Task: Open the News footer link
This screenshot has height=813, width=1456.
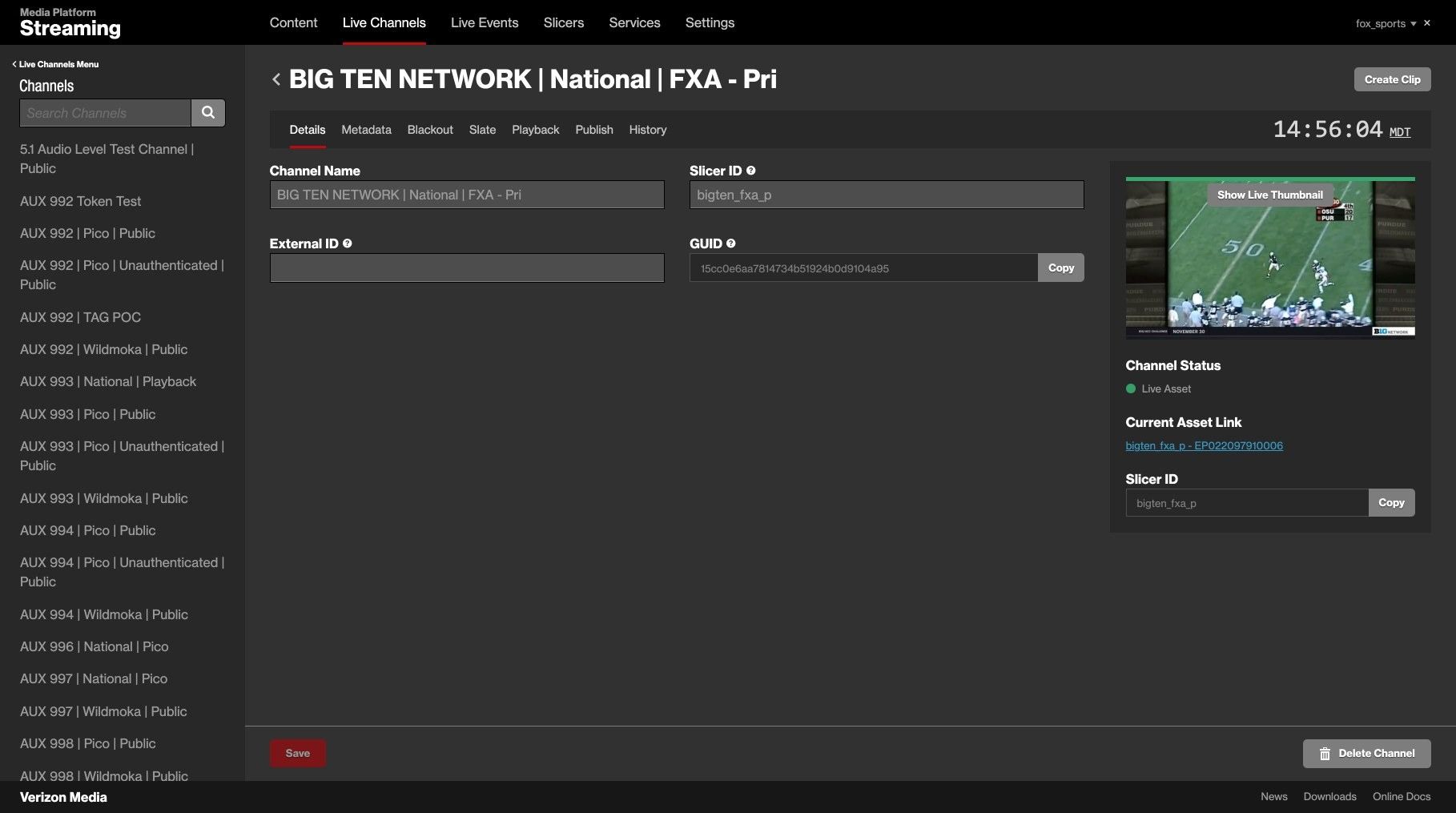Action: point(1273,796)
